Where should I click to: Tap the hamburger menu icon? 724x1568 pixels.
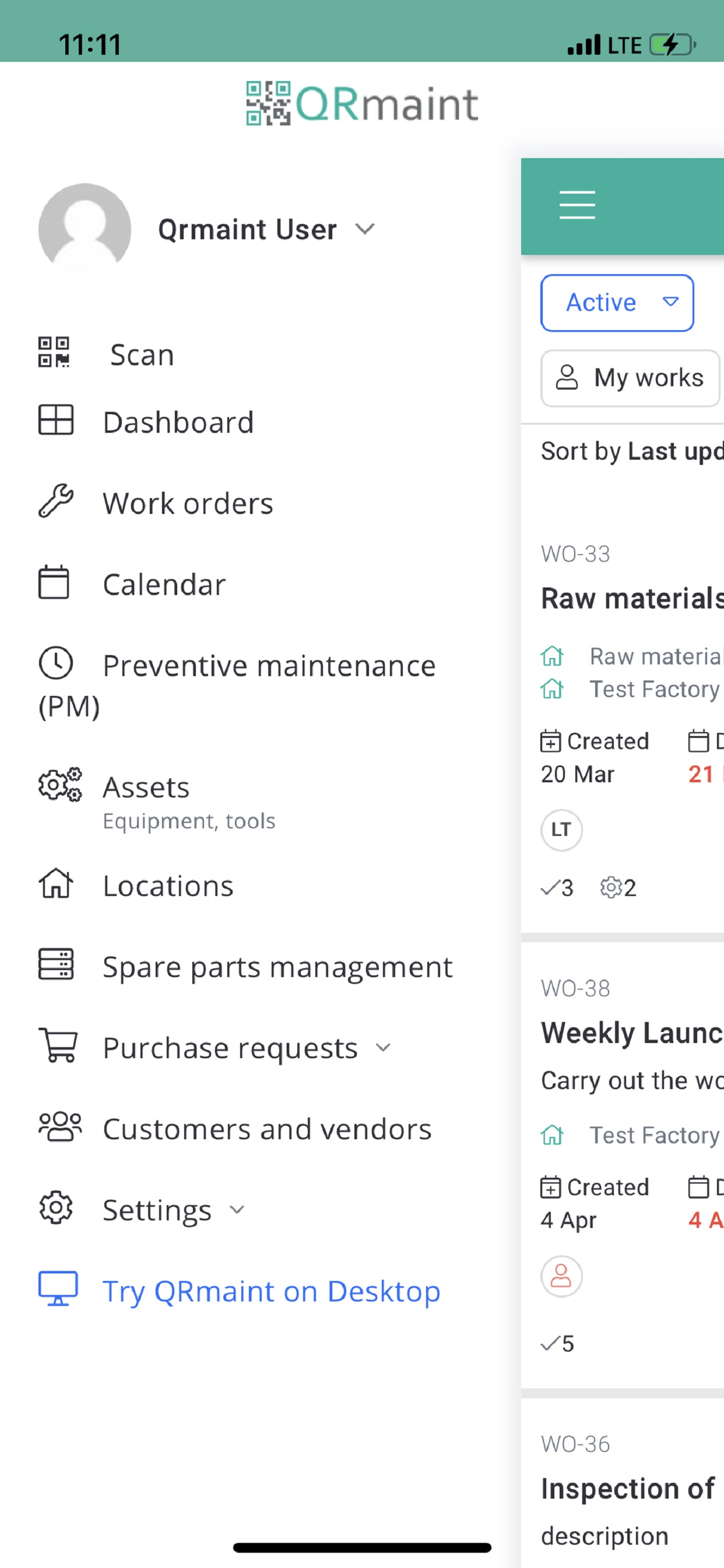[577, 205]
